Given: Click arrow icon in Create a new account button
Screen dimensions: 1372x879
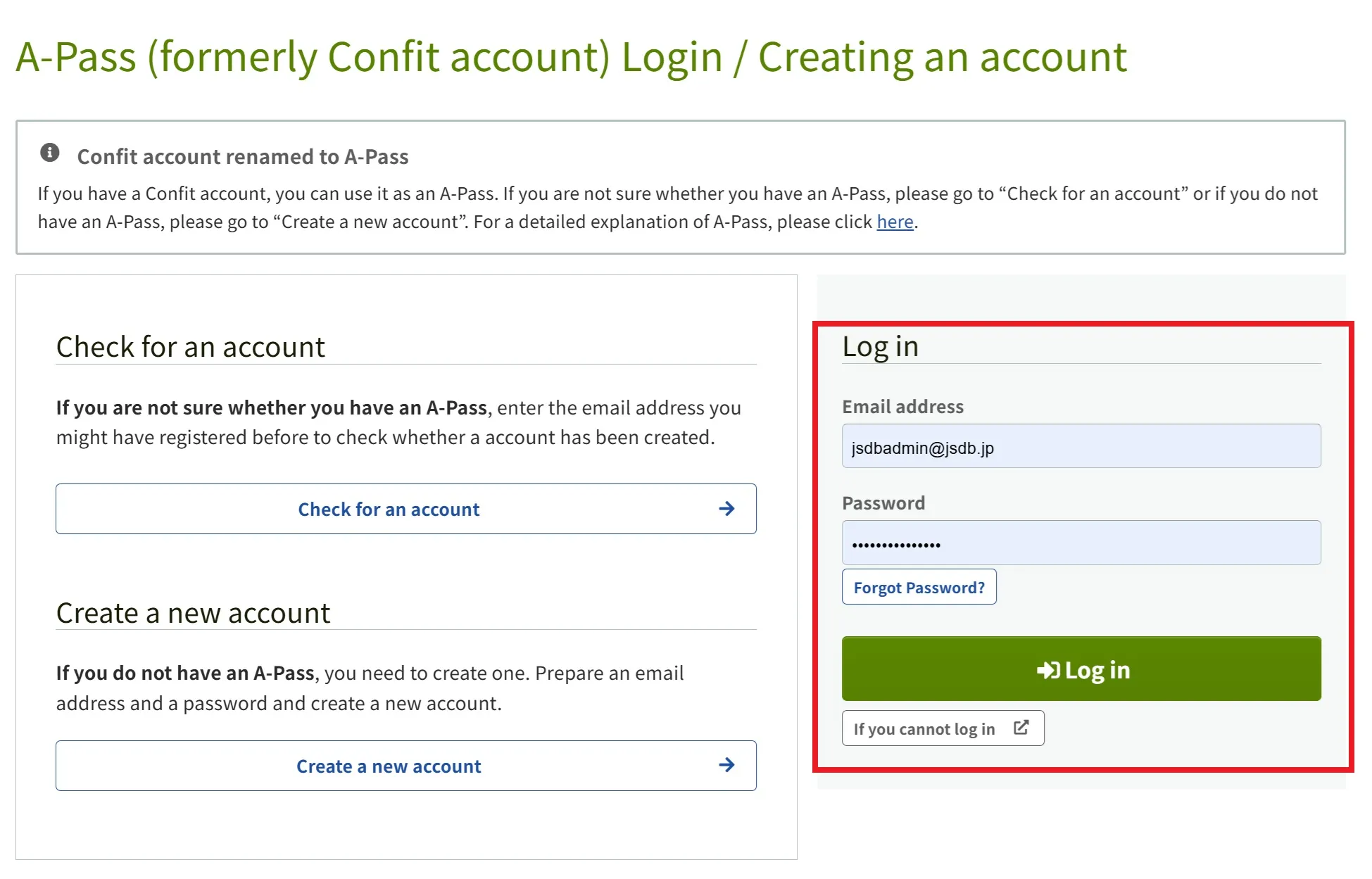Looking at the screenshot, I should pos(726,765).
